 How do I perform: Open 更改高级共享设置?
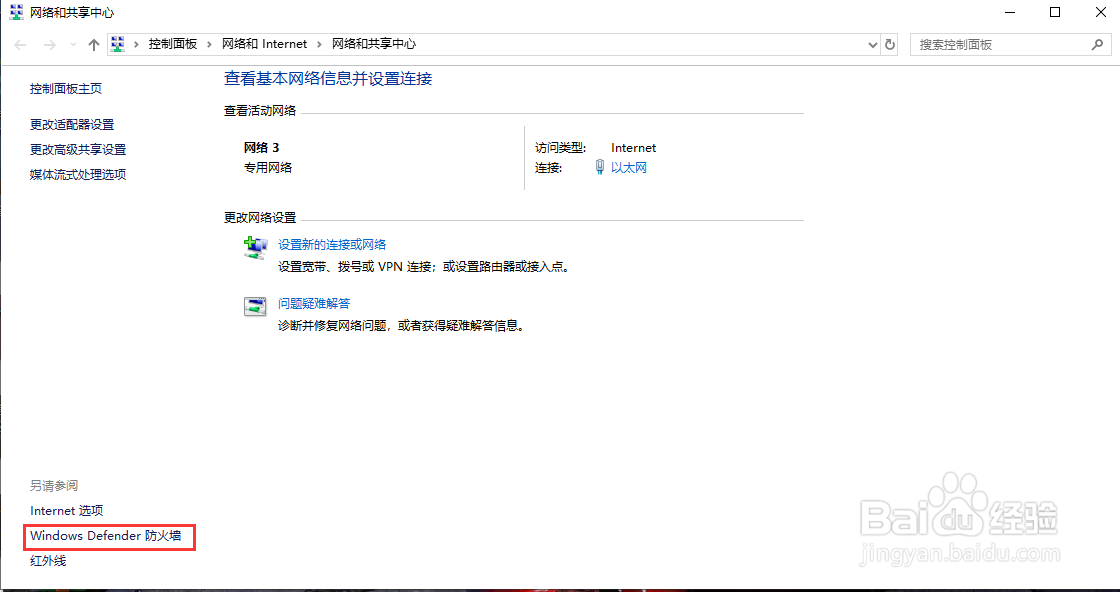coord(78,149)
